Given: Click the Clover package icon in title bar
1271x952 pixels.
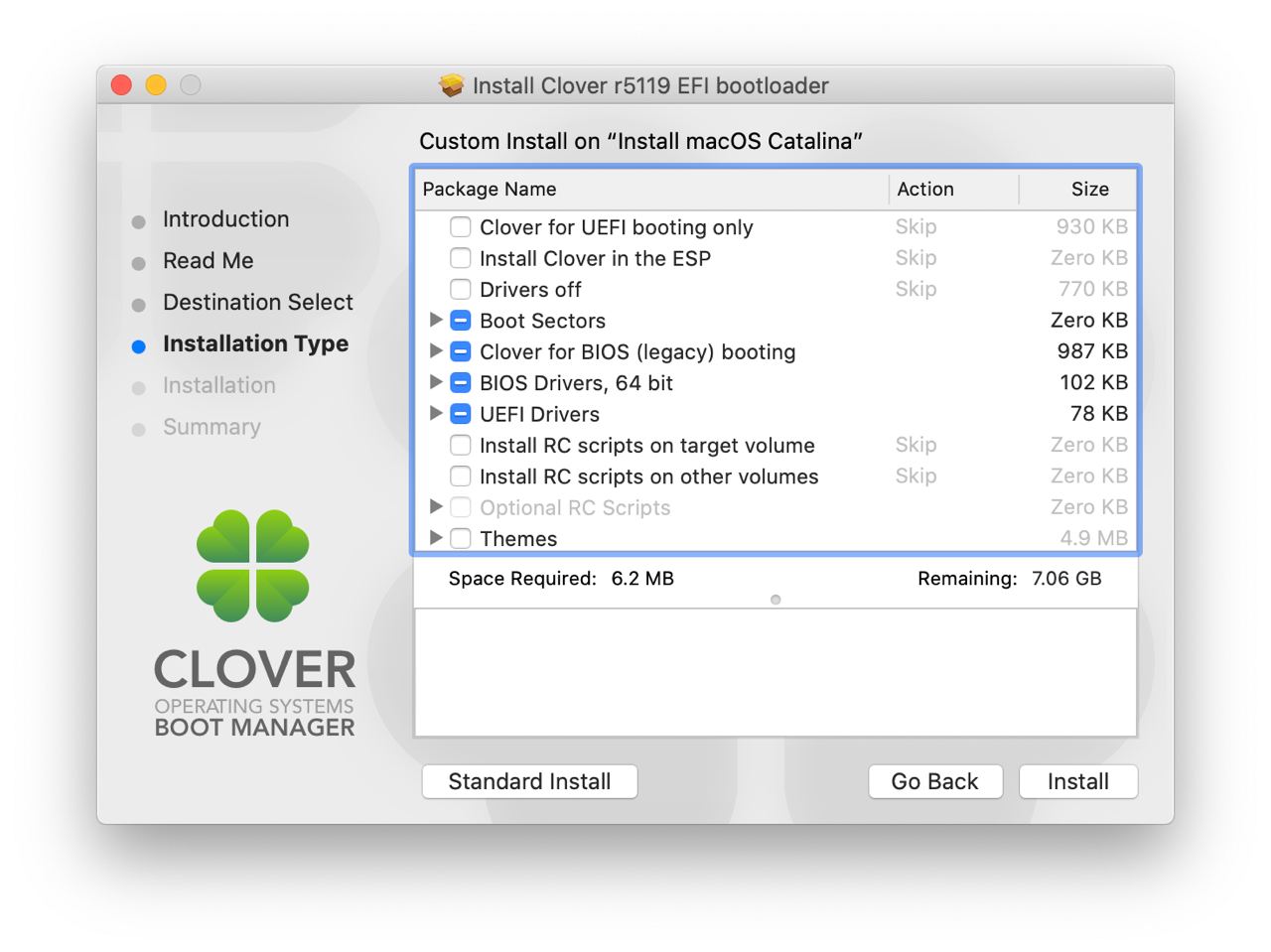Looking at the screenshot, I should coord(452,85).
